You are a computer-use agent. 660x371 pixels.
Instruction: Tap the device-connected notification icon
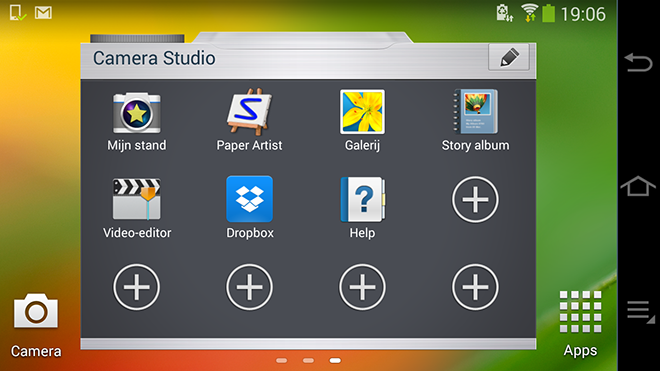18,13
